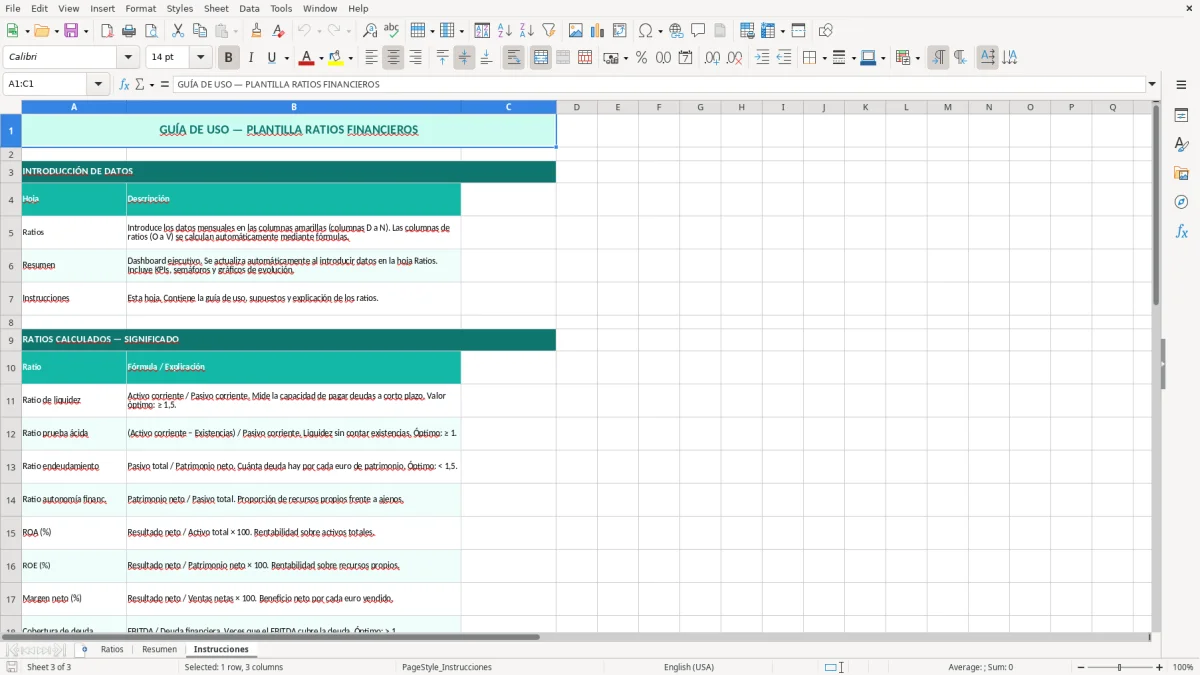Apply the yellow background color swatch

tap(337, 58)
